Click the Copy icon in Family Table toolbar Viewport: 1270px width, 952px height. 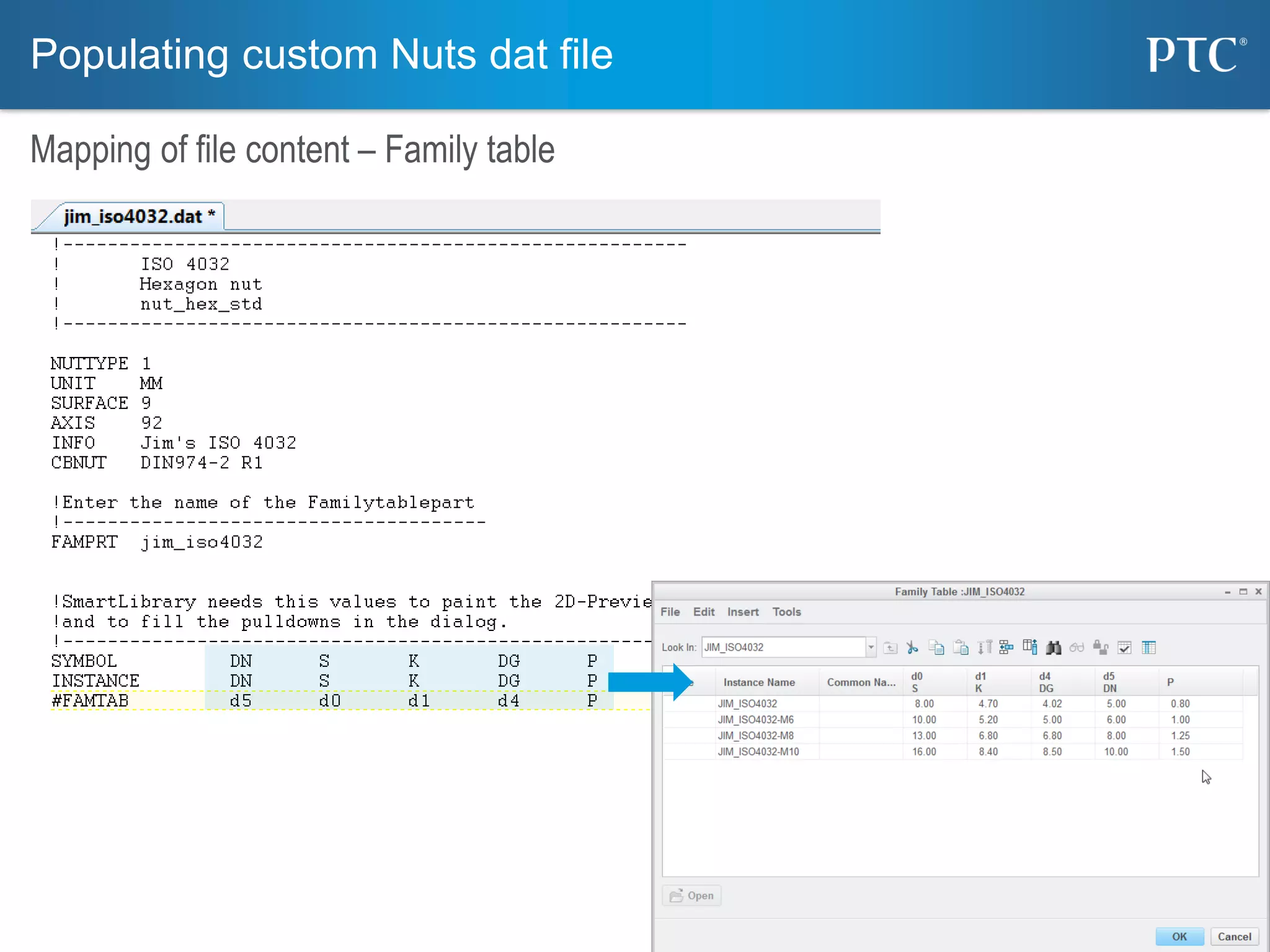point(936,648)
